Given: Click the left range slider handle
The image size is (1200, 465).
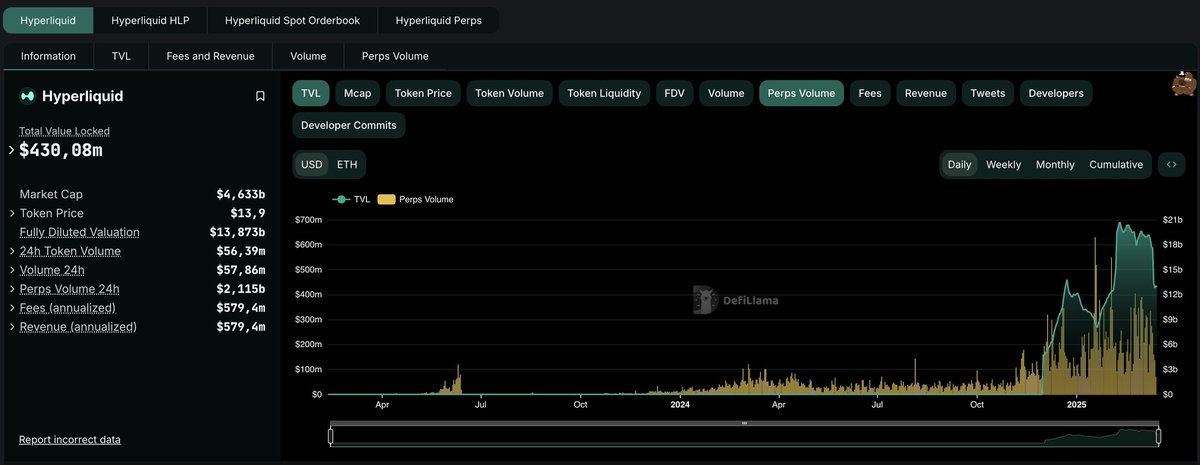Looking at the screenshot, I should [331, 436].
